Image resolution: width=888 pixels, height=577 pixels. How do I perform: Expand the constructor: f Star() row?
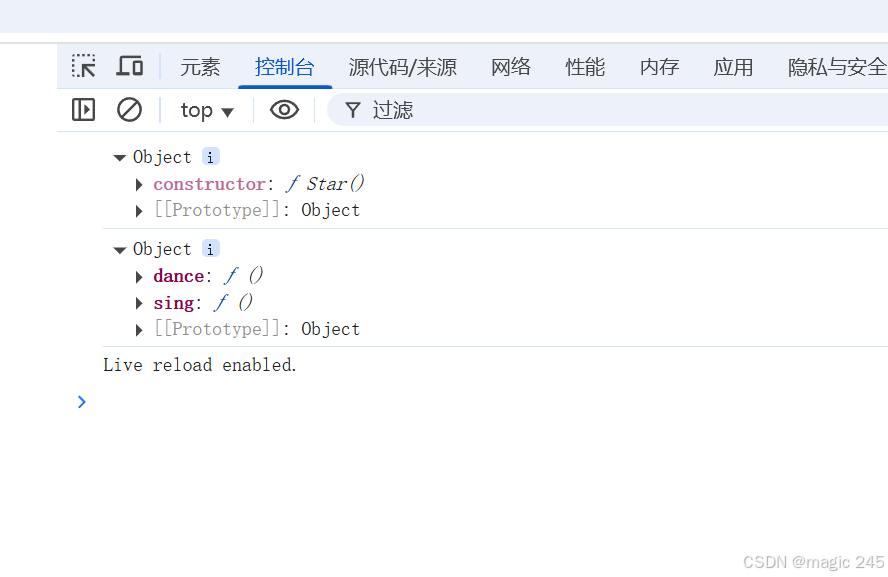(139, 185)
